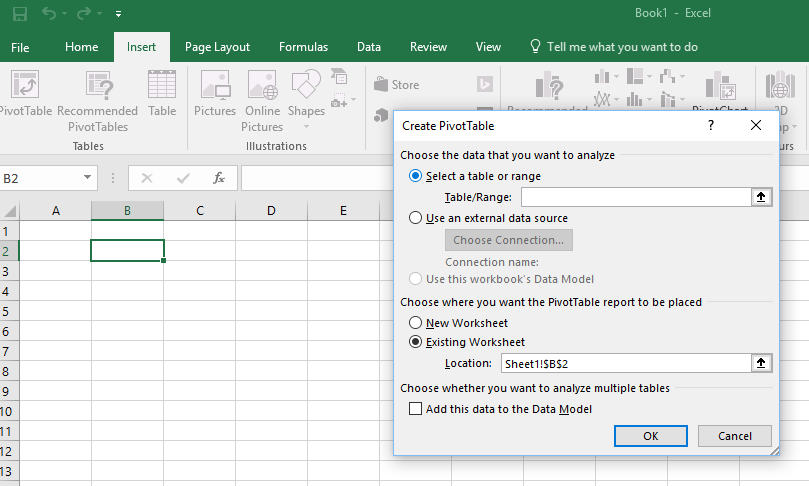Click into the Table/Range input field

coord(635,197)
